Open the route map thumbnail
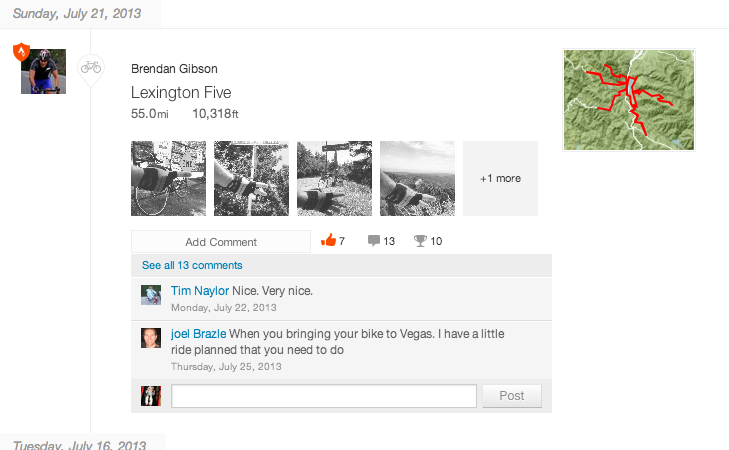The width and height of the screenshot is (729, 450). 629,100
